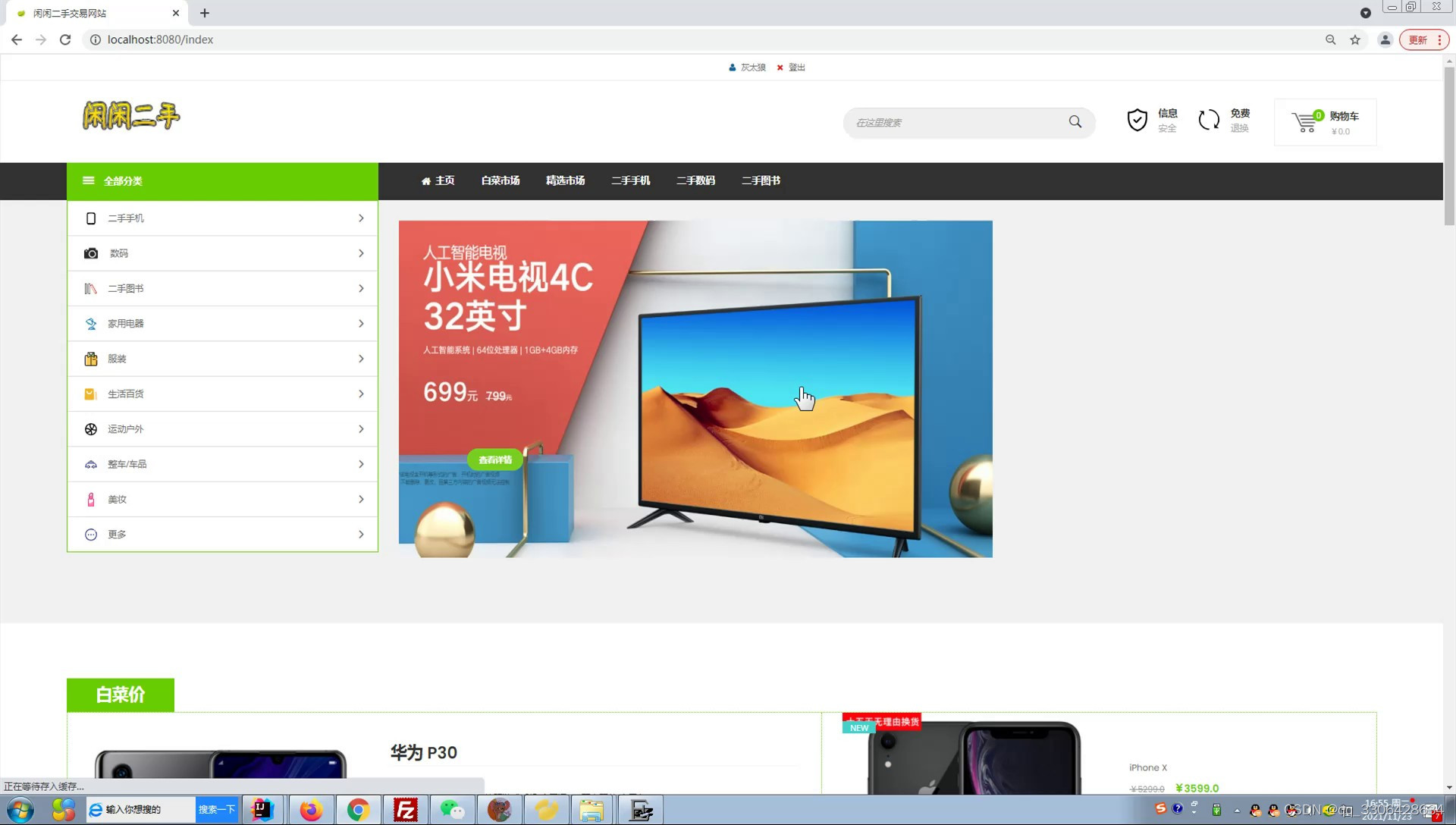Image resolution: width=1456 pixels, height=825 pixels.
Task: Click the 更新 Chrome update button
Action: click(1424, 39)
